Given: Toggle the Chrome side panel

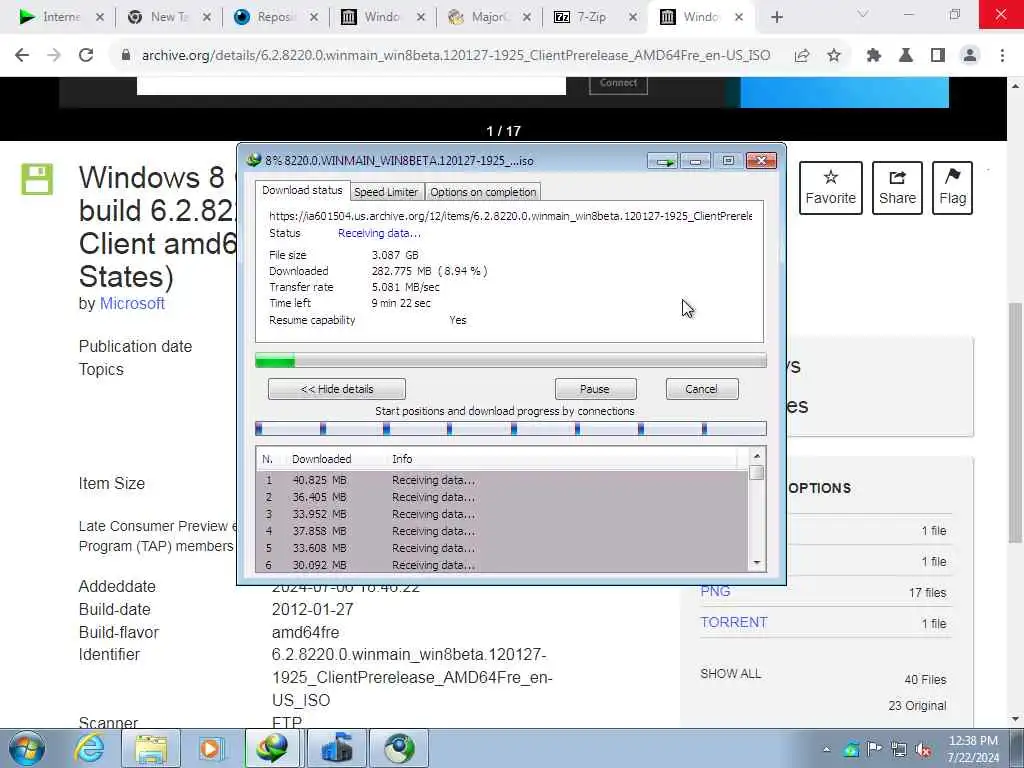Looking at the screenshot, I should pos(938,56).
